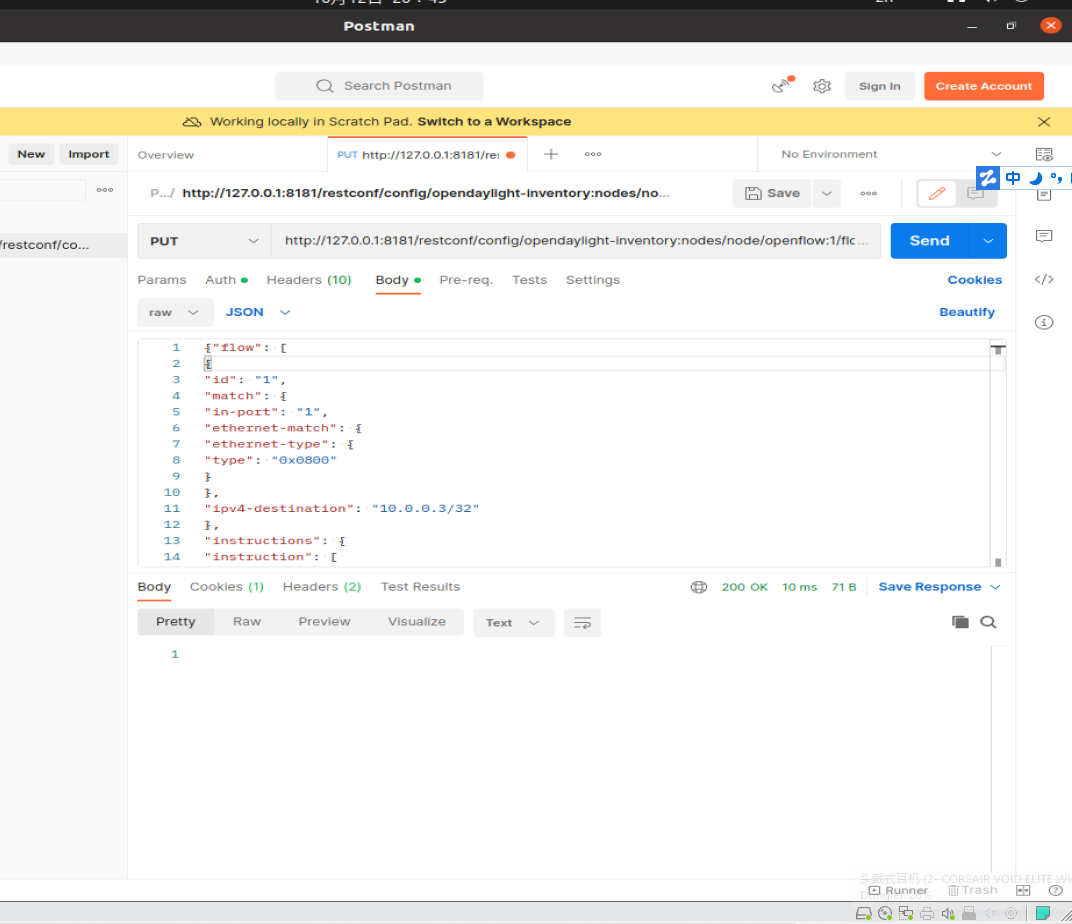Select the request Body tab

(398, 280)
